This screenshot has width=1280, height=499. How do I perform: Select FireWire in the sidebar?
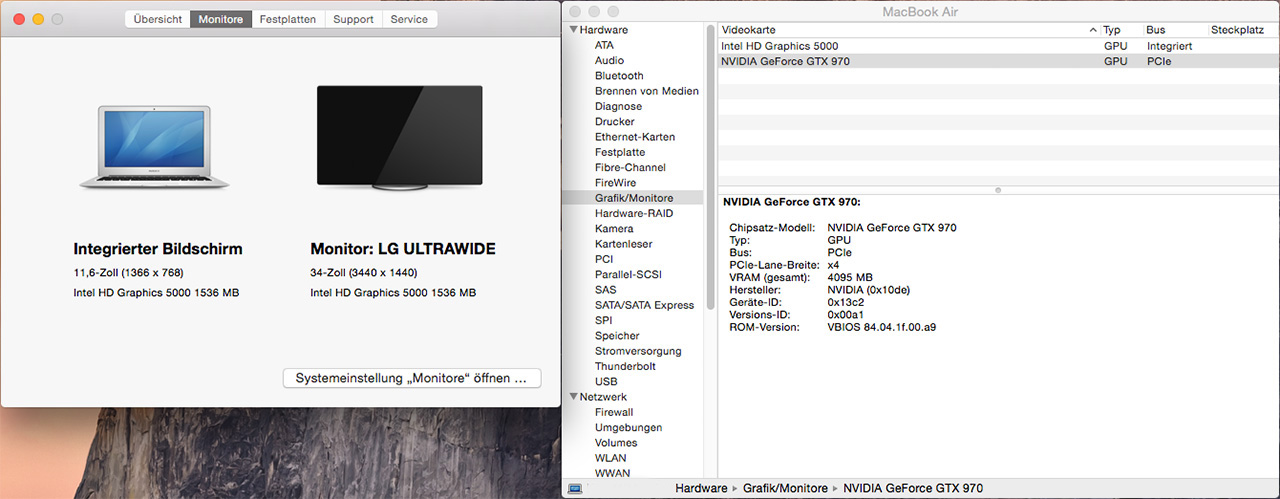[615, 183]
